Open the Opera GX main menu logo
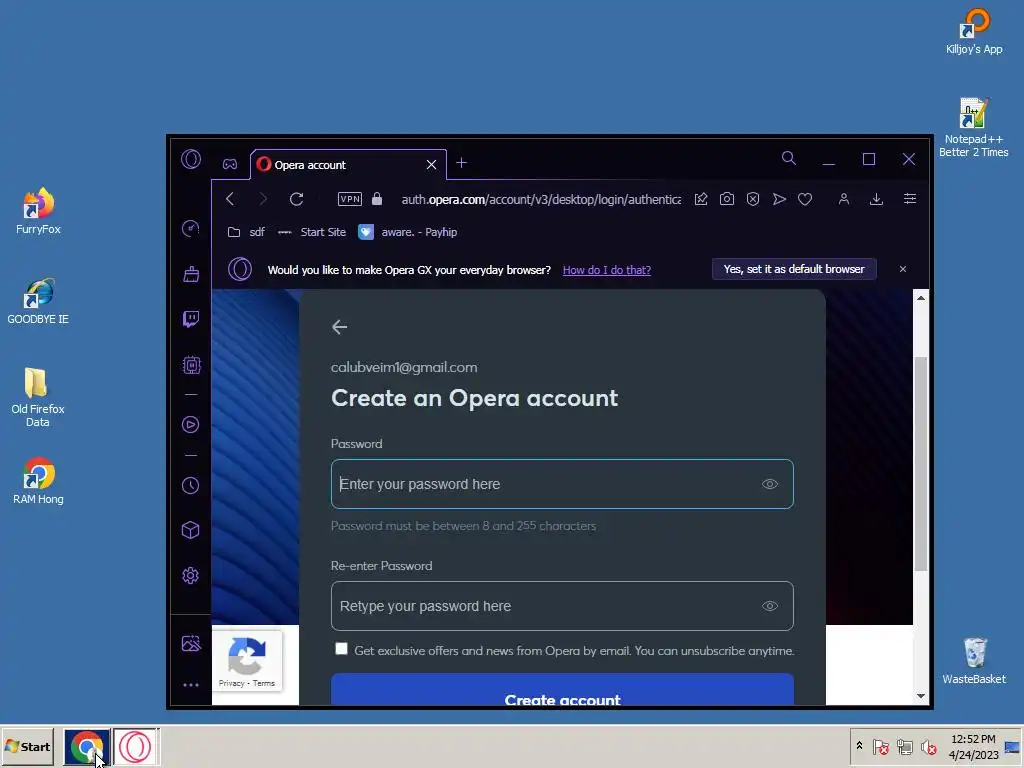The image size is (1024, 768). pyautogui.click(x=191, y=159)
